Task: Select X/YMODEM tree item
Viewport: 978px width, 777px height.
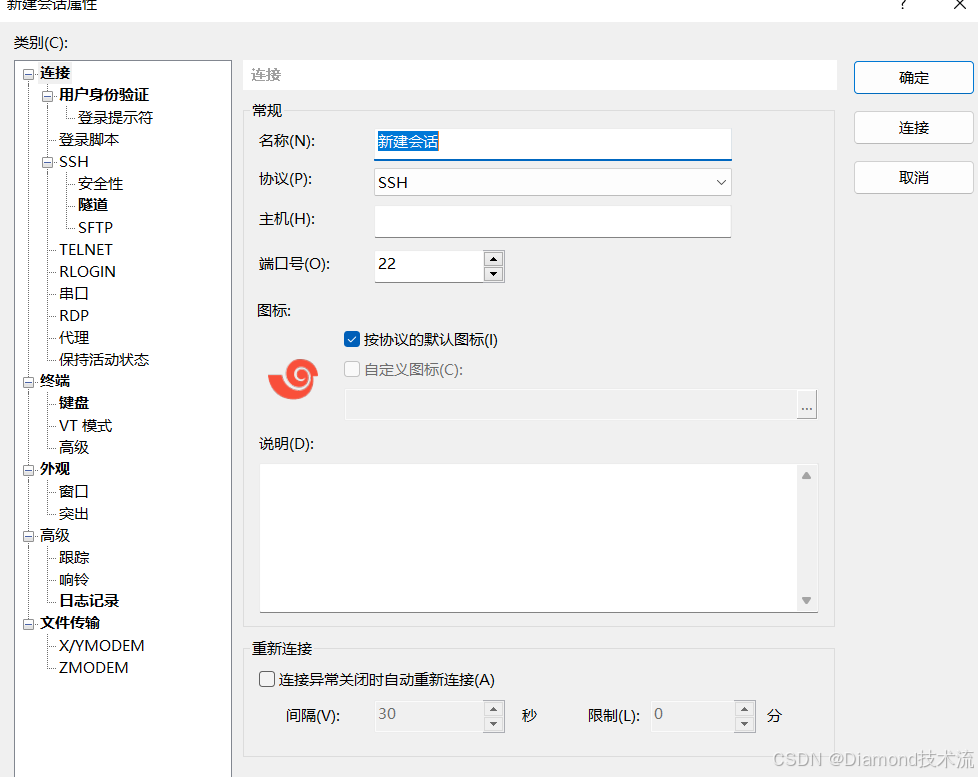Action: (101, 645)
